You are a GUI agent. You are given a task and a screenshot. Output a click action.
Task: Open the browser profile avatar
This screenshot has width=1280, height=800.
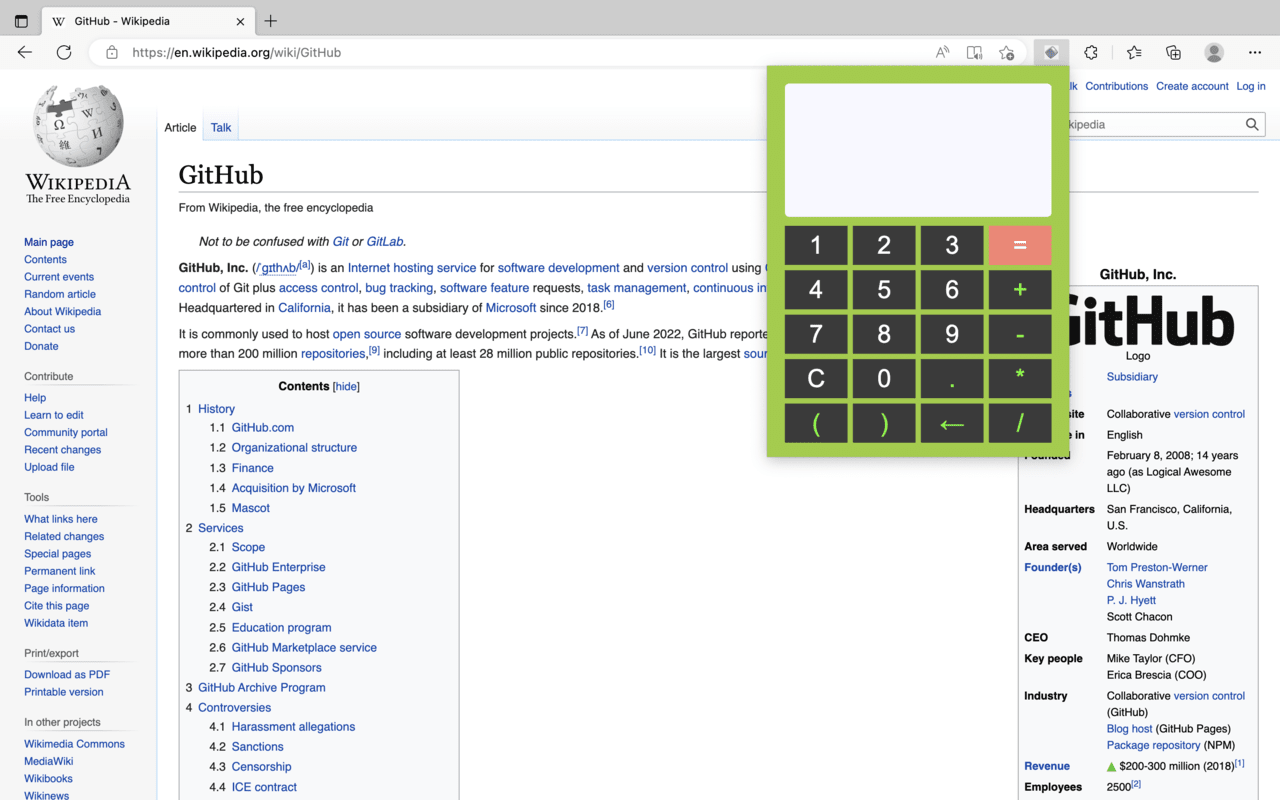(1214, 52)
